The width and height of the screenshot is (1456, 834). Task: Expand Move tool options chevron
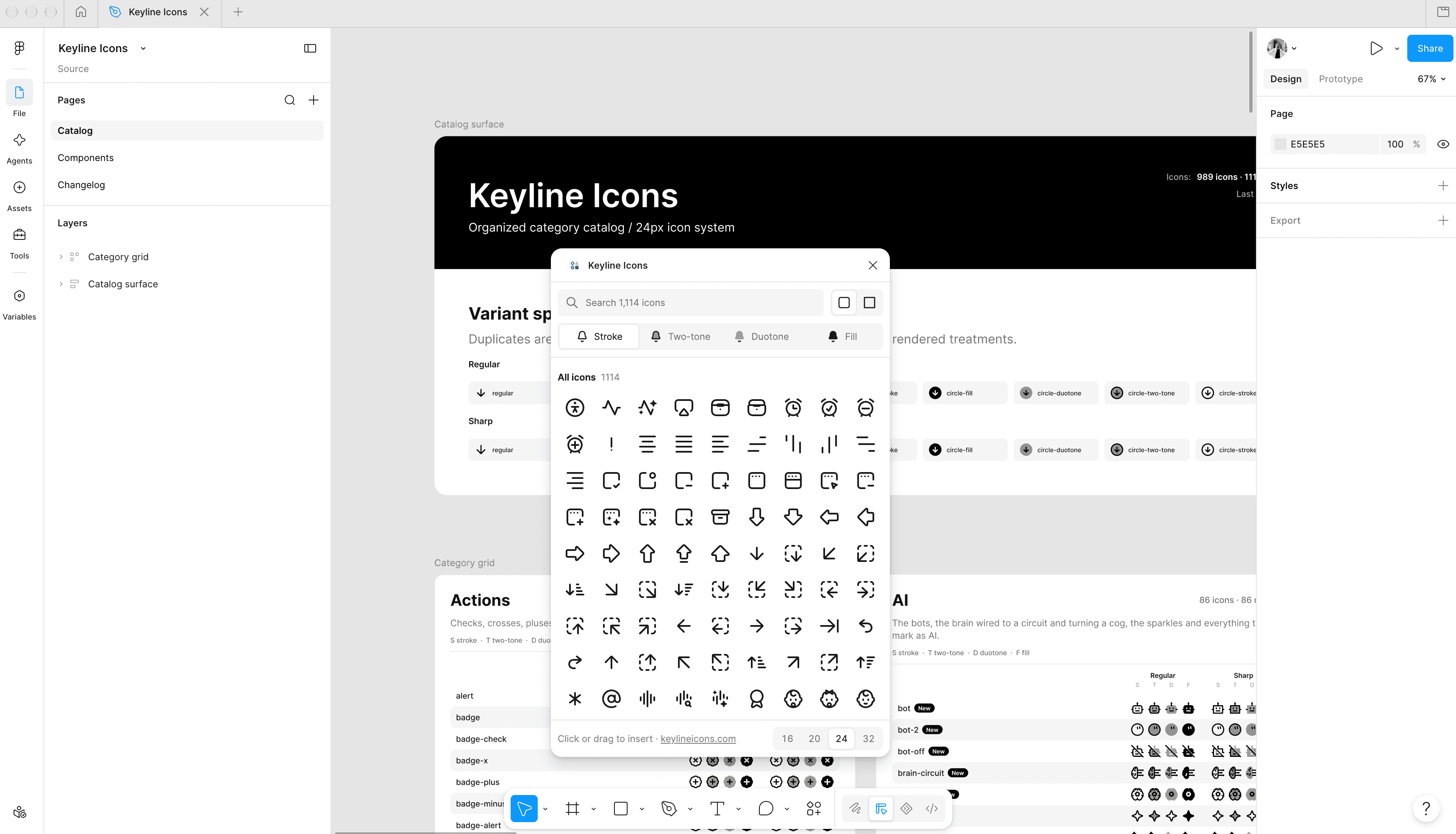545,809
